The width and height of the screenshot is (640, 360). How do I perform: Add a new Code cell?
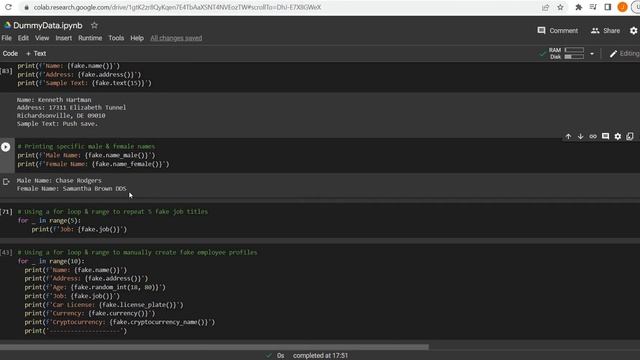point(10,53)
